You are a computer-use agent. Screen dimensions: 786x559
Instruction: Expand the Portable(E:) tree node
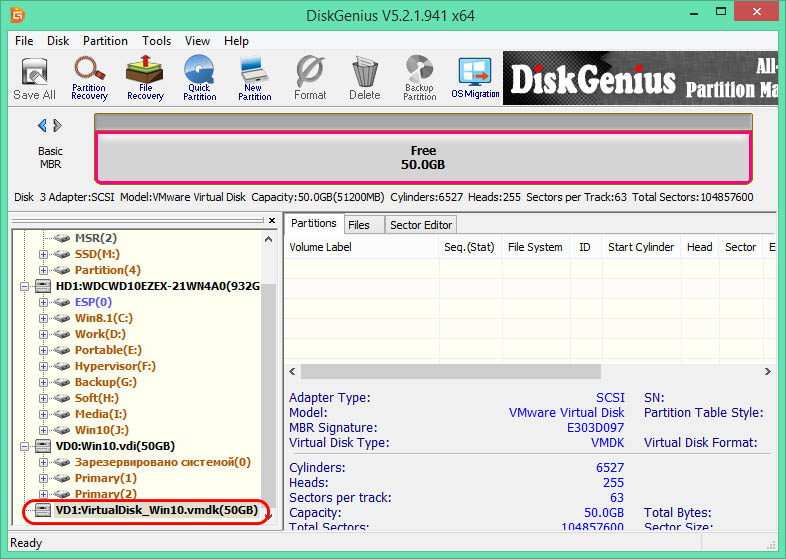click(x=44, y=350)
